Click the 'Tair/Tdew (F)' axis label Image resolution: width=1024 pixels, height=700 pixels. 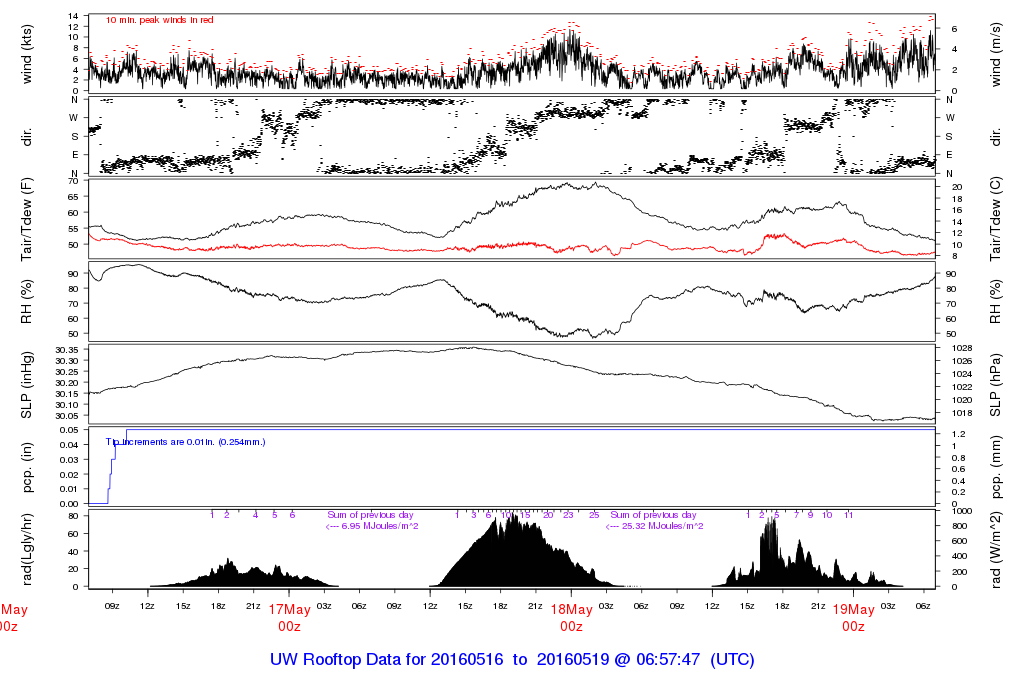click(27, 219)
